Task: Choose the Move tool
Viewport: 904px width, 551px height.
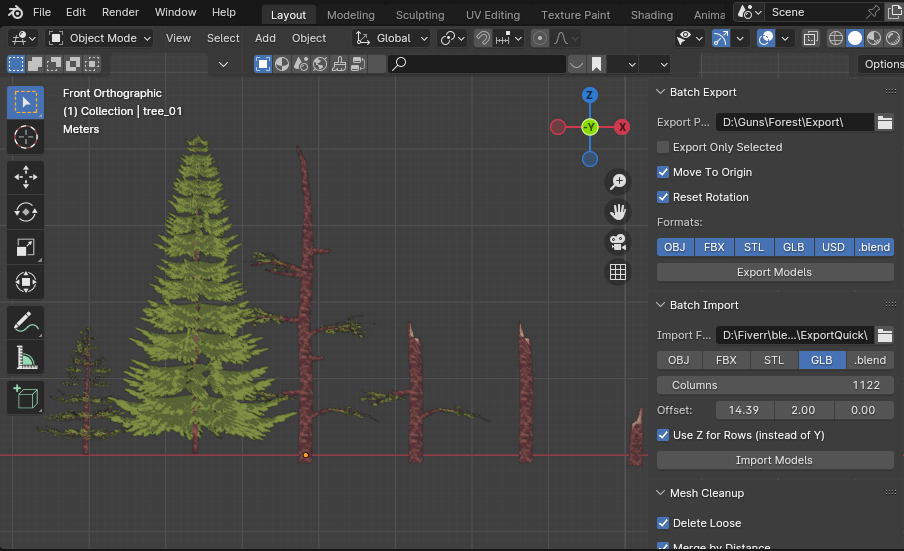Action: click(x=25, y=177)
